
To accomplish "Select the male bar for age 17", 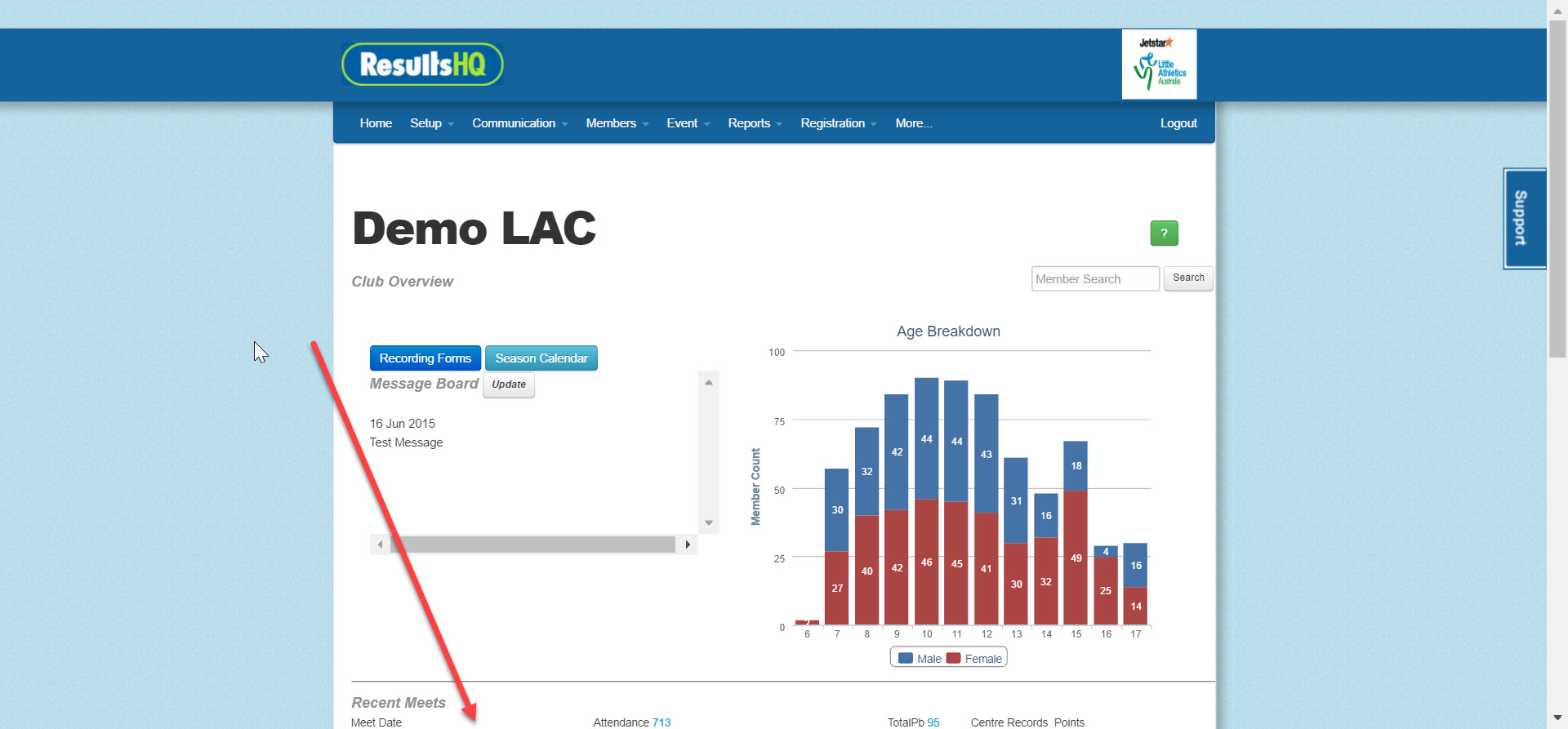I will 1135,565.
